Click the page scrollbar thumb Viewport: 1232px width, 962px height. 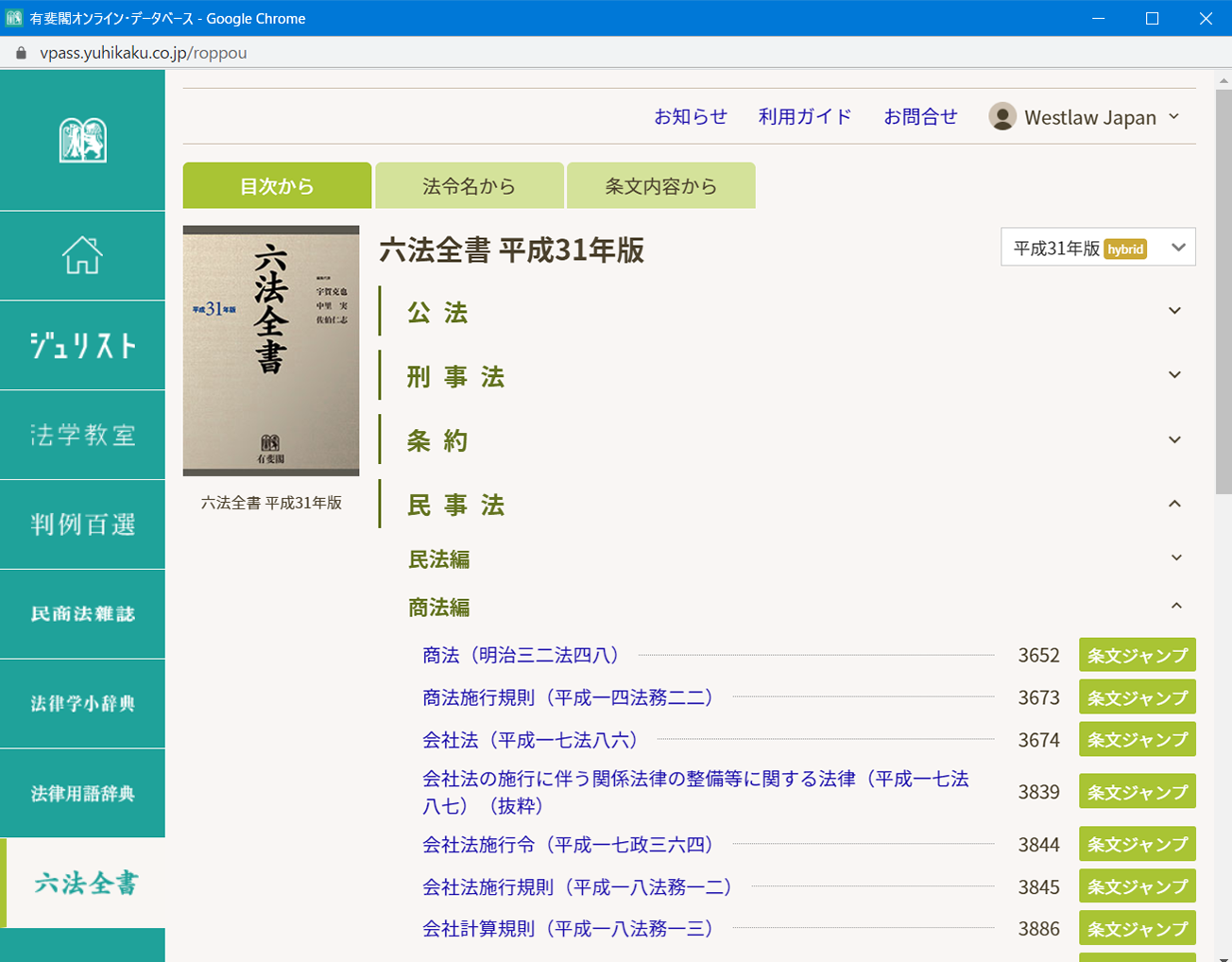click(1223, 291)
